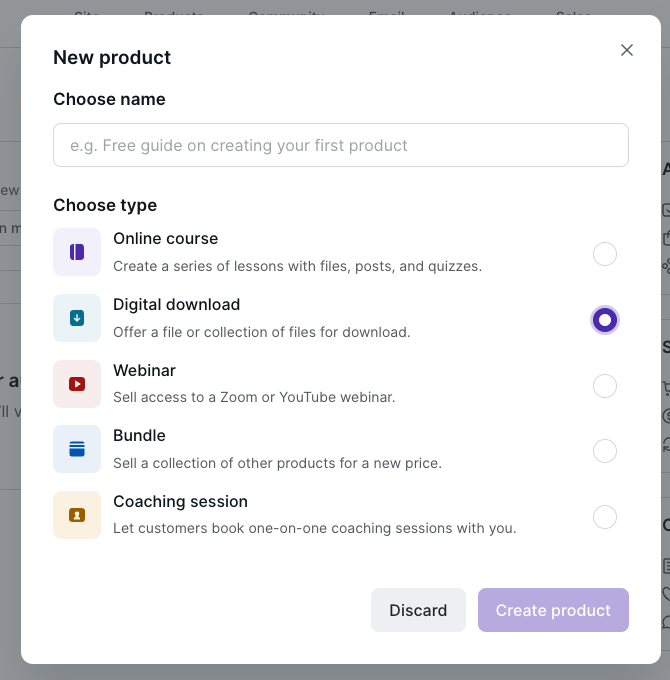670x680 pixels.
Task: Select the Online course radio button
Action: point(605,254)
